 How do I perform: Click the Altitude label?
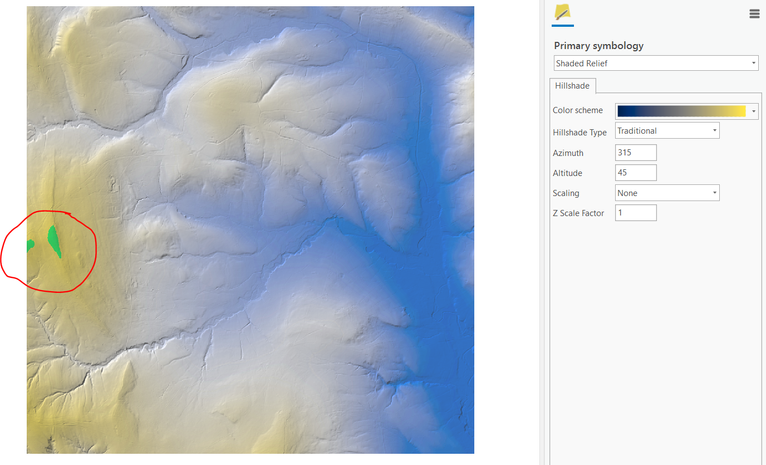567,173
